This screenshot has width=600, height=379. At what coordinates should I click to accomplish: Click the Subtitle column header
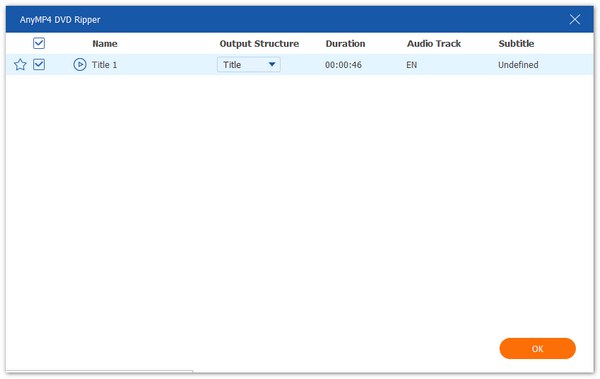[x=516, y=44]
